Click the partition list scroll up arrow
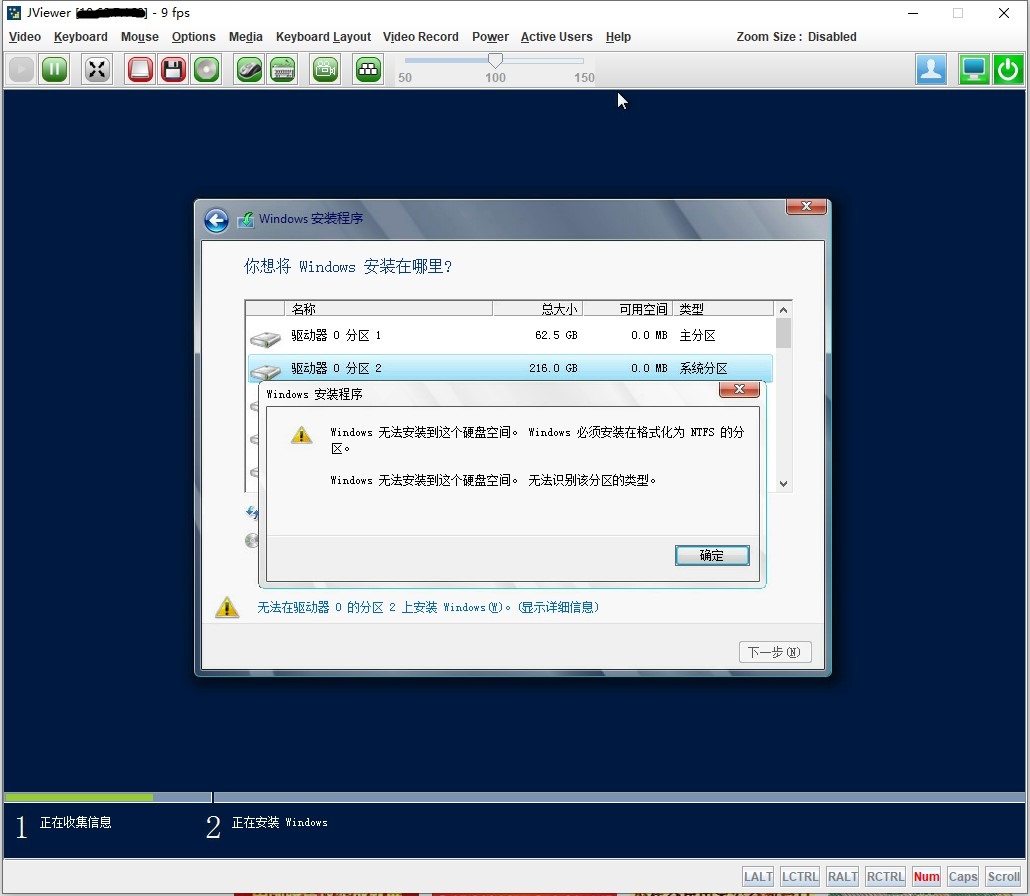 (x=783, y=309)
